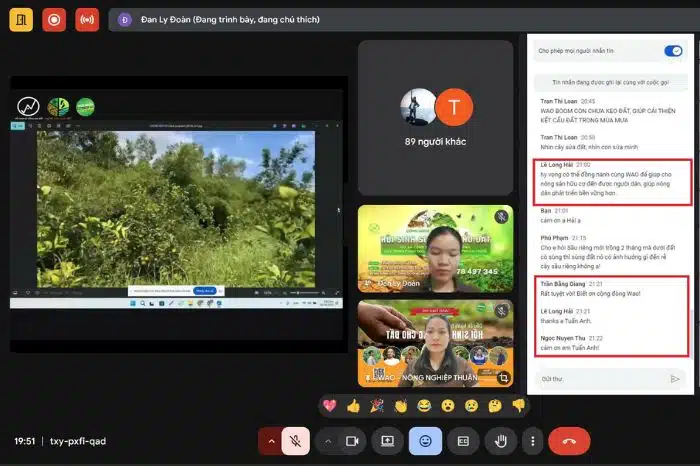The height and width of the screenshot is (466, 700).
Task: Close the emoji reactions bar via smiley button
Action: [x=425, y=440]
